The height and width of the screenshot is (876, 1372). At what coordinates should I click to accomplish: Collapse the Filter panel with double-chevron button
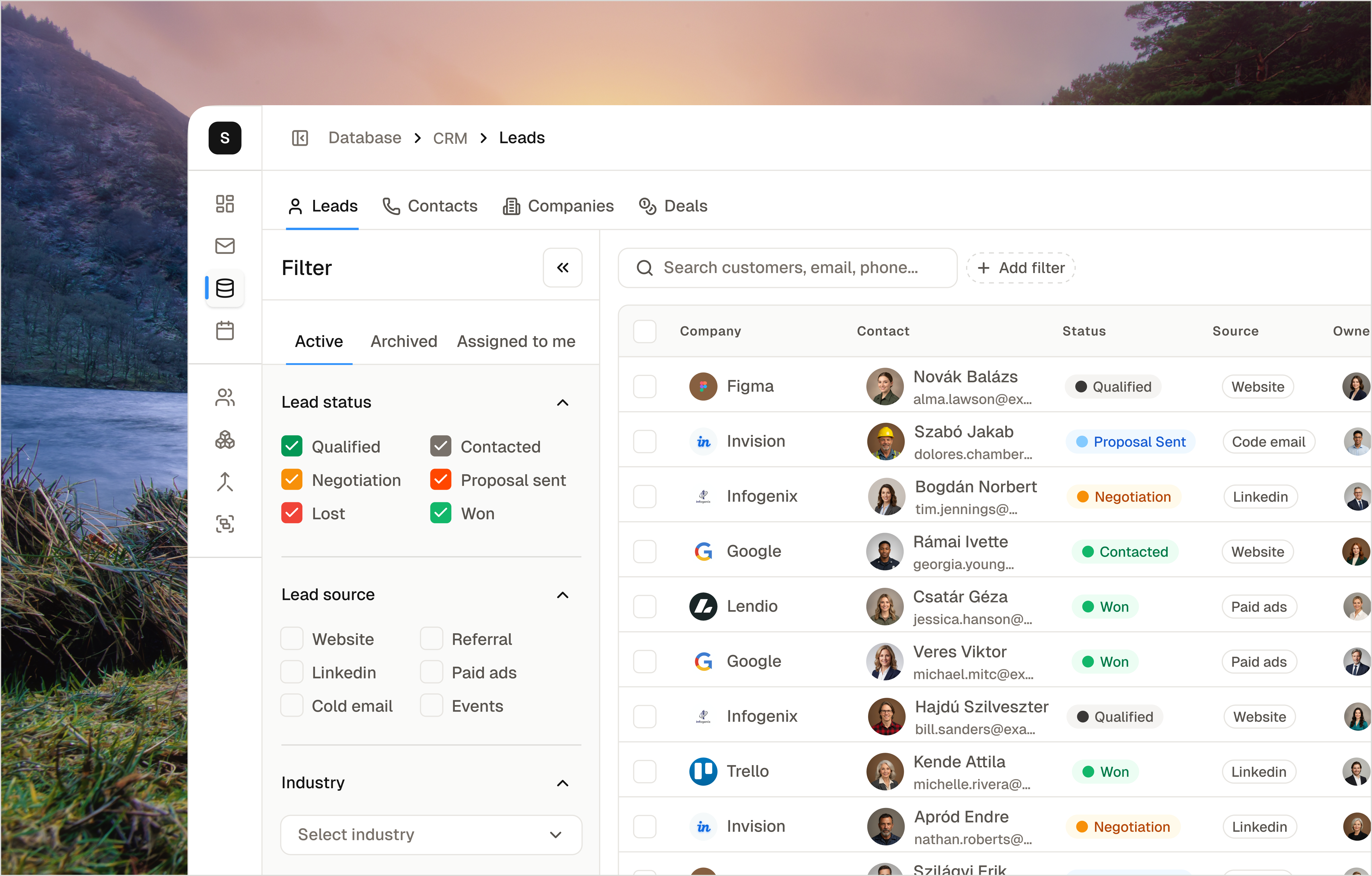[562, 268]
